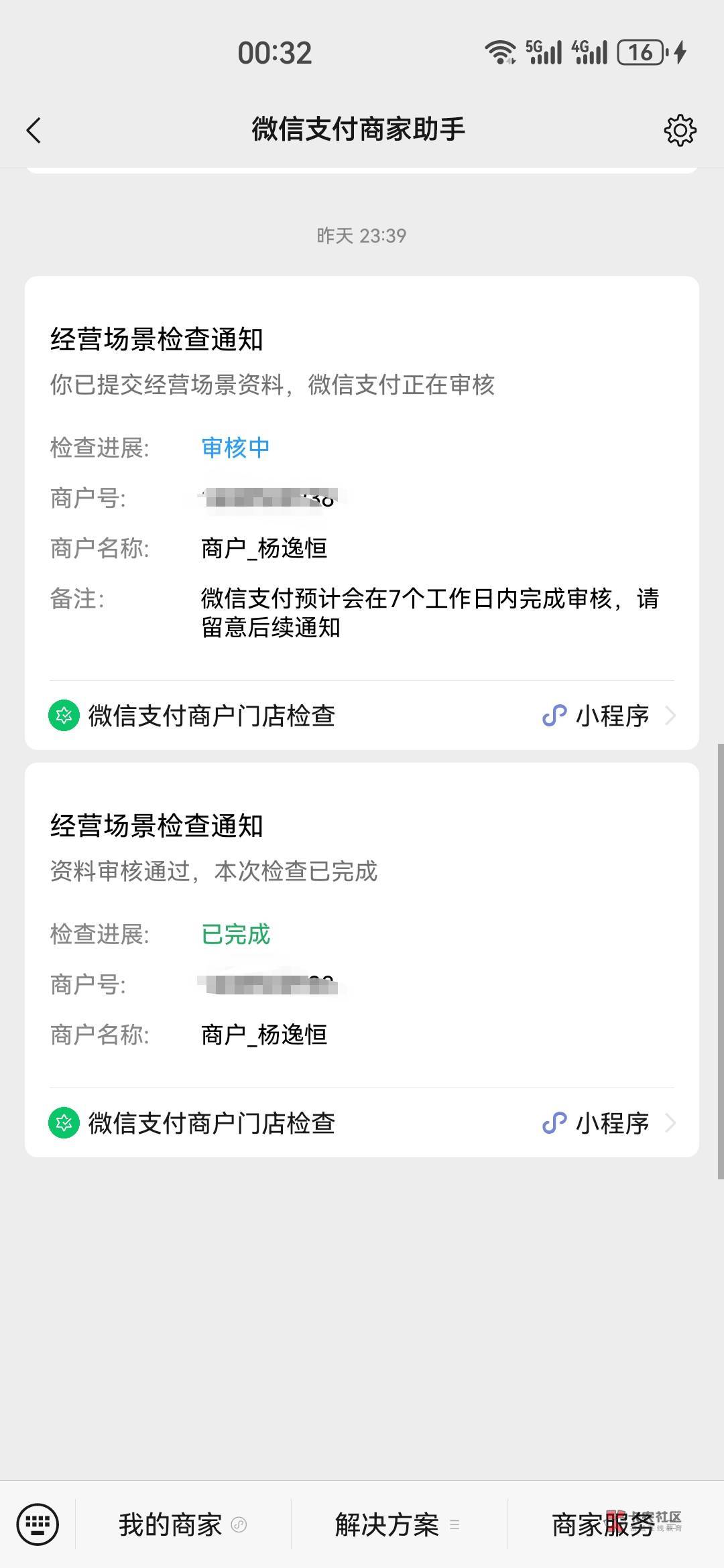Open the 解决方案 bottom menu
The height and width of the screenshot is (1568, 724).
387,1525
